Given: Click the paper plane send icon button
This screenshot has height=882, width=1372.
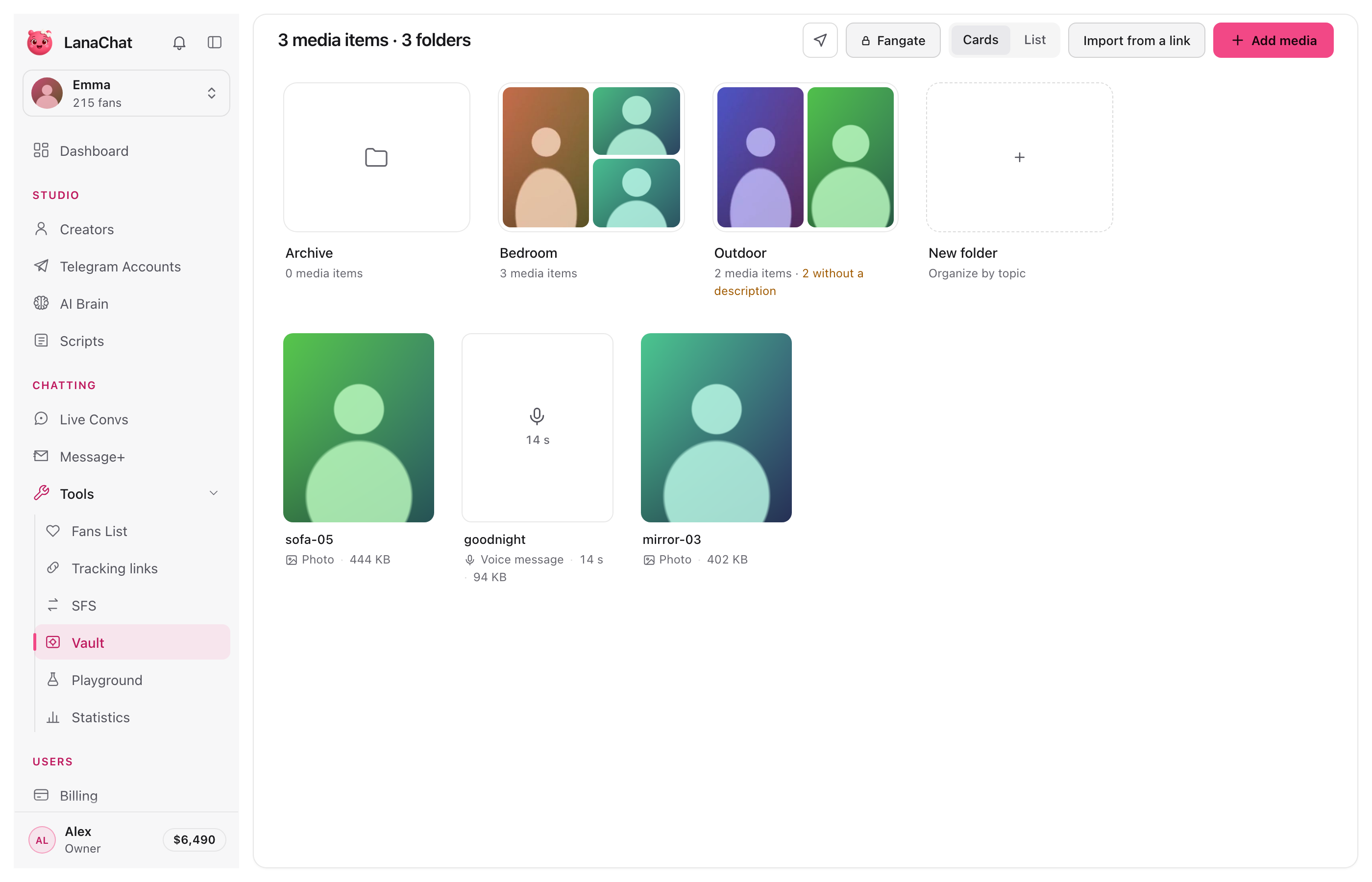Looking at the screenshot, I should tap(820, 40).
